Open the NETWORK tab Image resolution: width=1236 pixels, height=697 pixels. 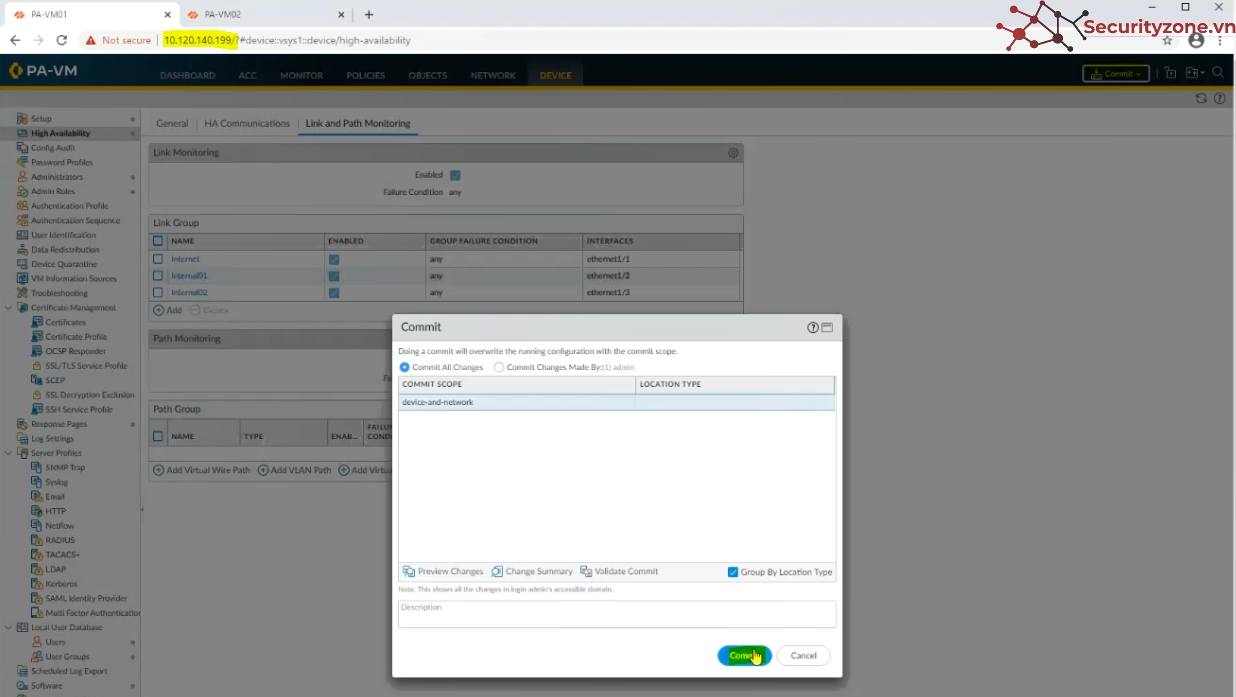(493, 76)
